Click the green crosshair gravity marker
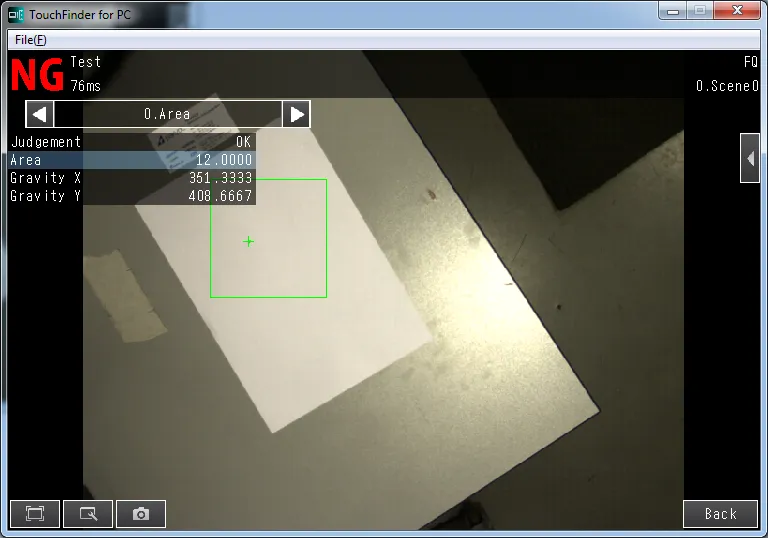Image resolution: width=768 pixels, height=538 pixels. [249, 241]
